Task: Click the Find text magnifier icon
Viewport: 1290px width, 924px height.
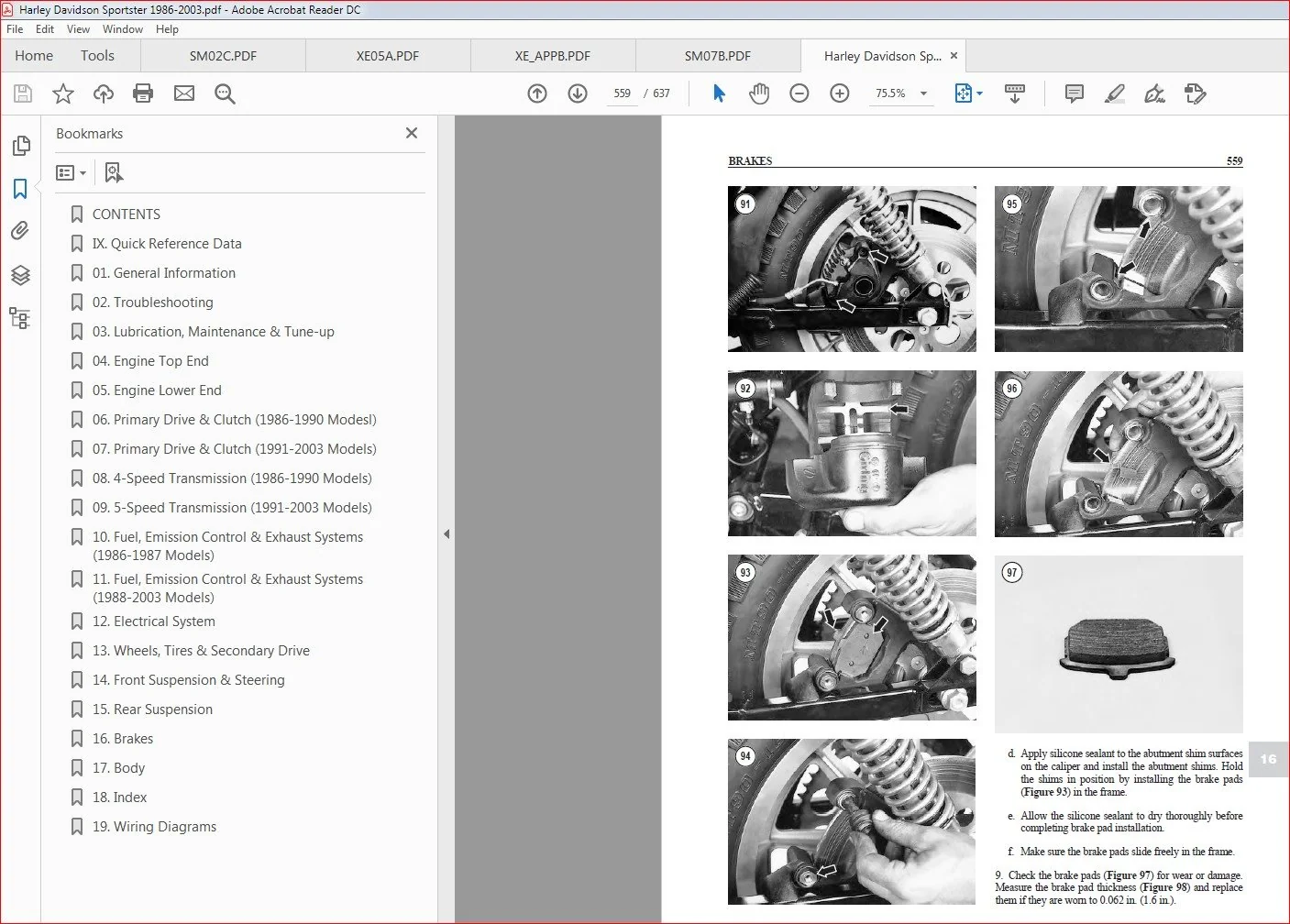Action: (225, 93)
